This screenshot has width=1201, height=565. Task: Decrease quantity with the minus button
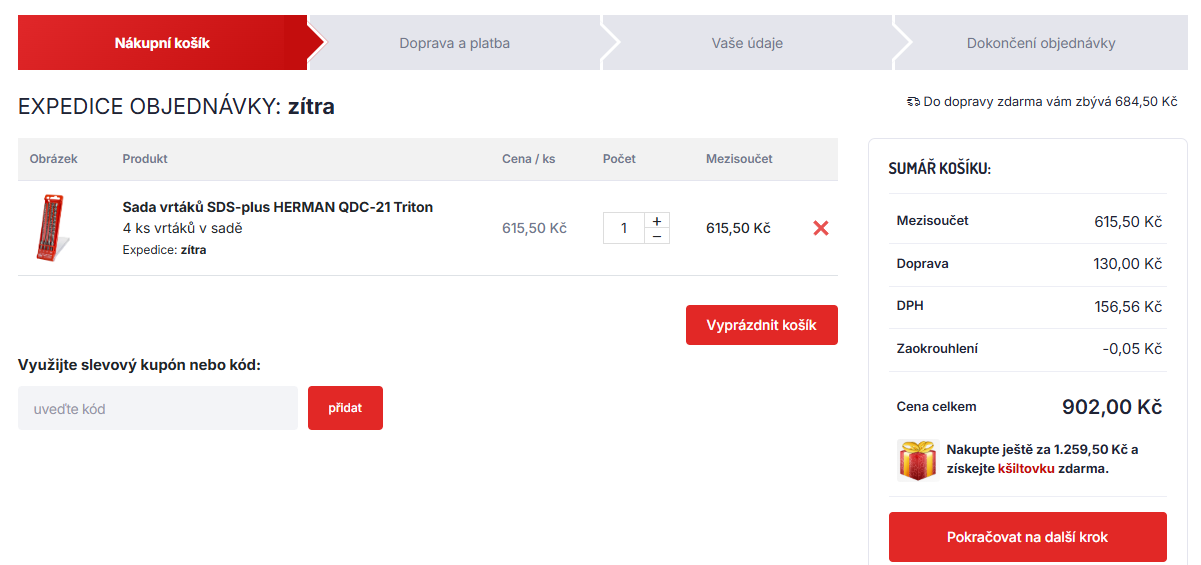pos(656,236)
